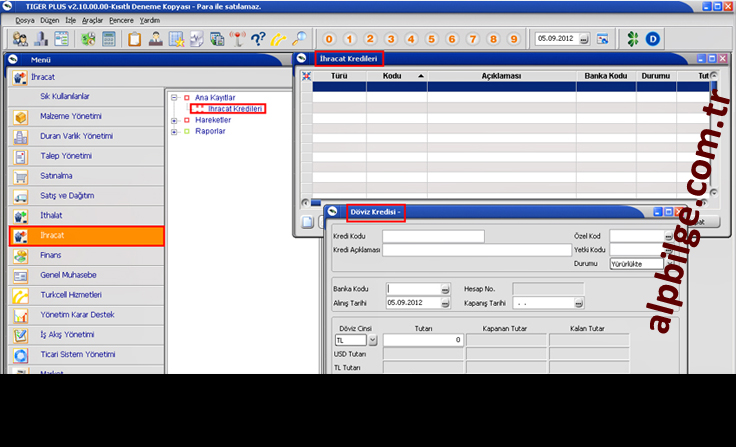This screenshot has width=736, height=447.
Task: Click the question mark help icon
Action: point(258,39)
